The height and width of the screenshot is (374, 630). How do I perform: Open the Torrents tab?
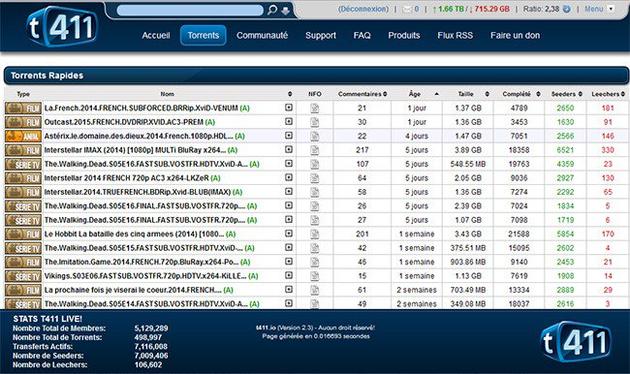click(x=203, y=35)
